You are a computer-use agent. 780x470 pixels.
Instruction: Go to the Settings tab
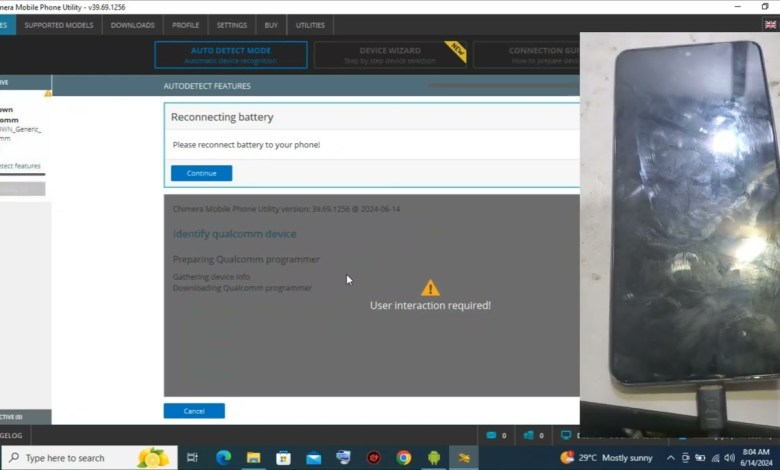pyautogui.click(x=232, y=25)
